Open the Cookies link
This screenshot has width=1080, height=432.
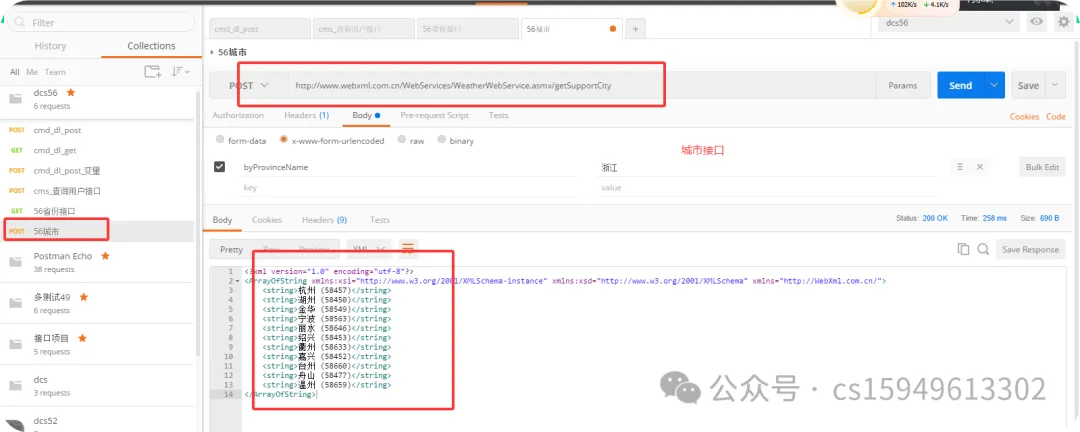click(1024, 116)
